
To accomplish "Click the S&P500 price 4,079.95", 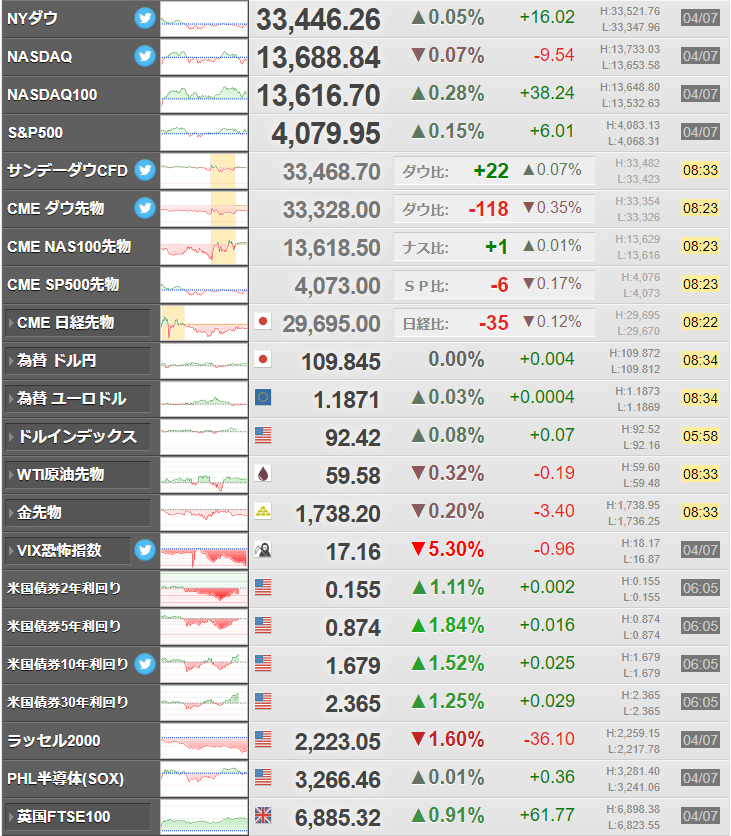I will click(326, 134).
